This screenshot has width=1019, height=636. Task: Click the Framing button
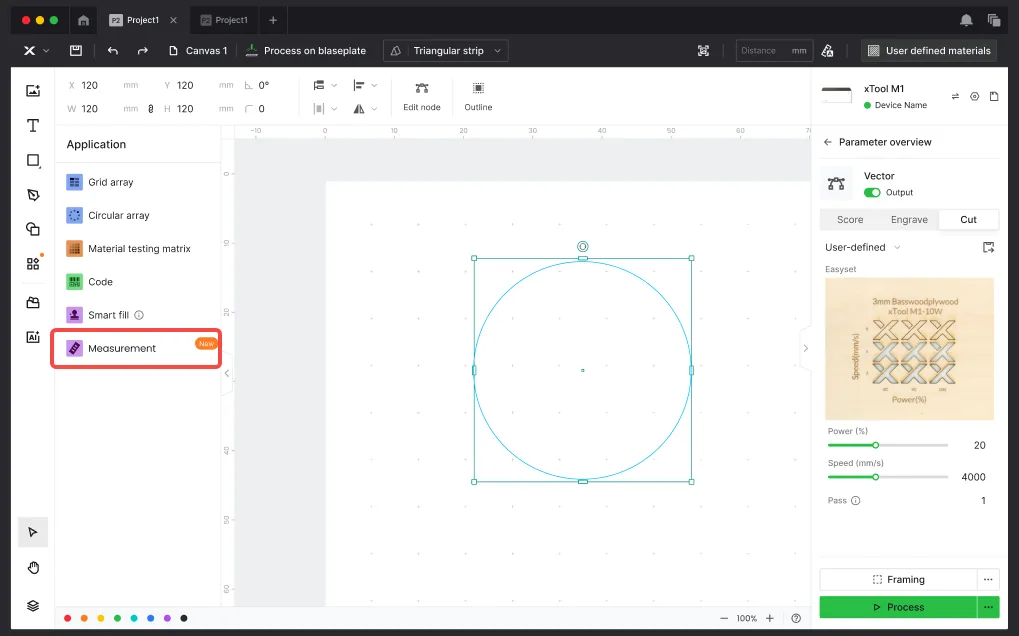coord(898,579)
